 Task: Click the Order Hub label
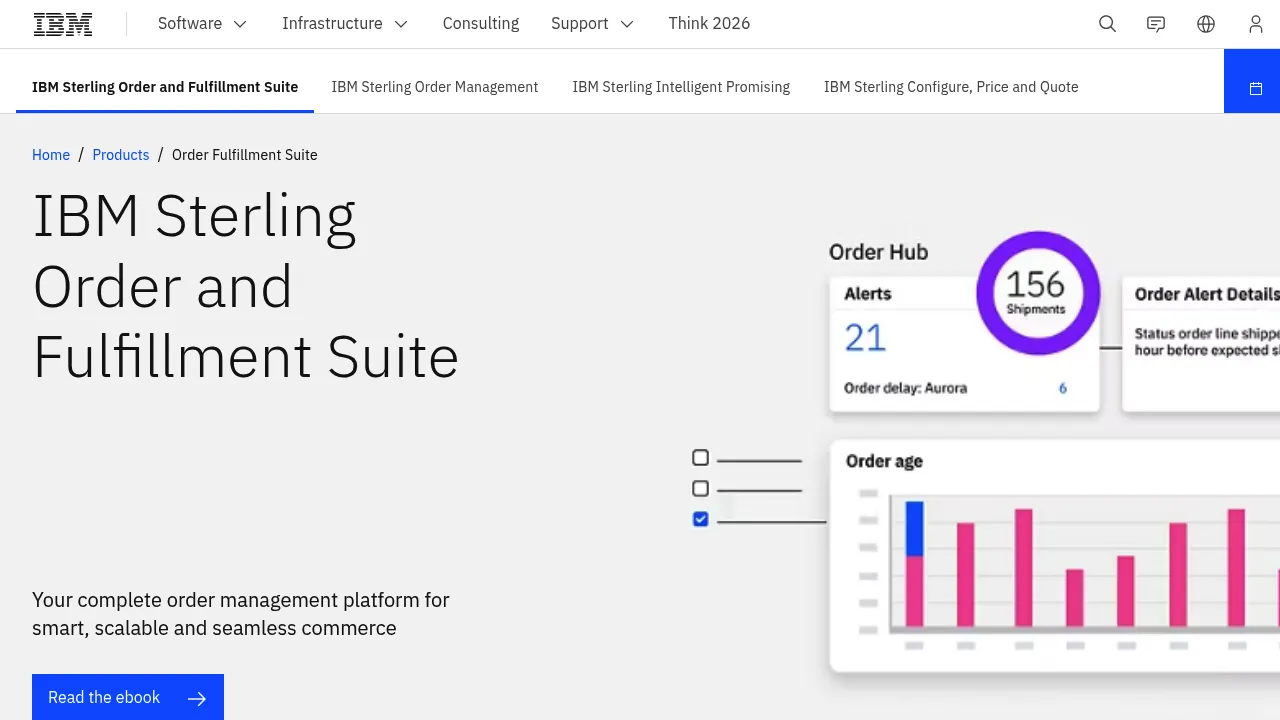(878, 252)
